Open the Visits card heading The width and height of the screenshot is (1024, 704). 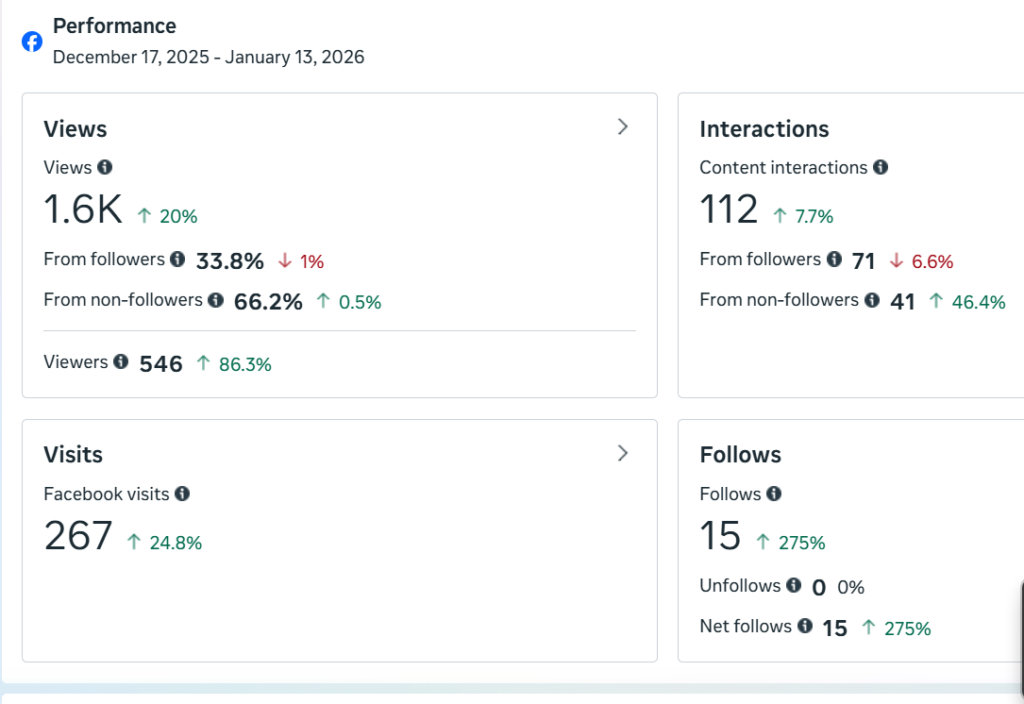tap(73, 455)
